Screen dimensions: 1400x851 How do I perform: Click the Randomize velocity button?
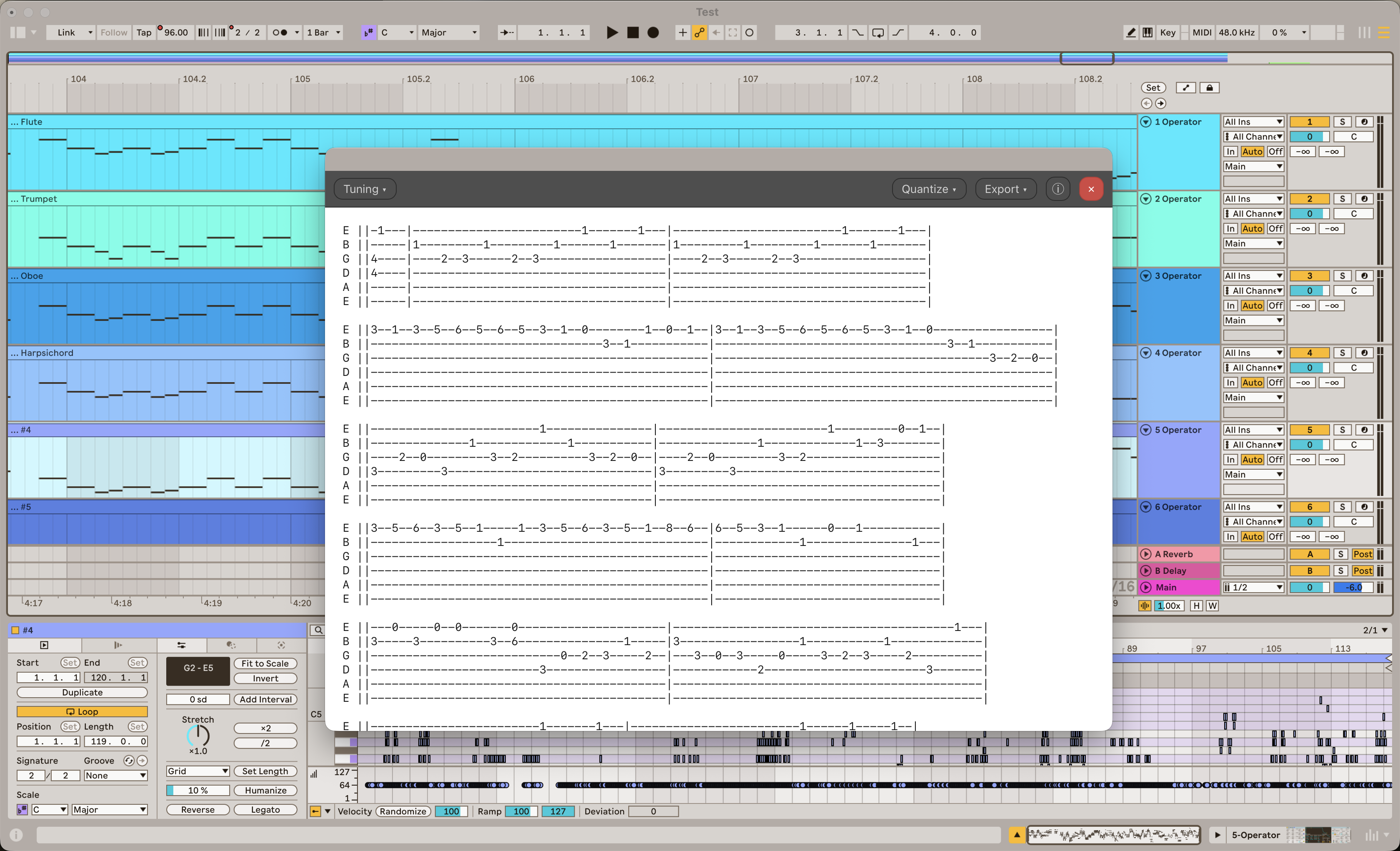click(x=403, y=811)
